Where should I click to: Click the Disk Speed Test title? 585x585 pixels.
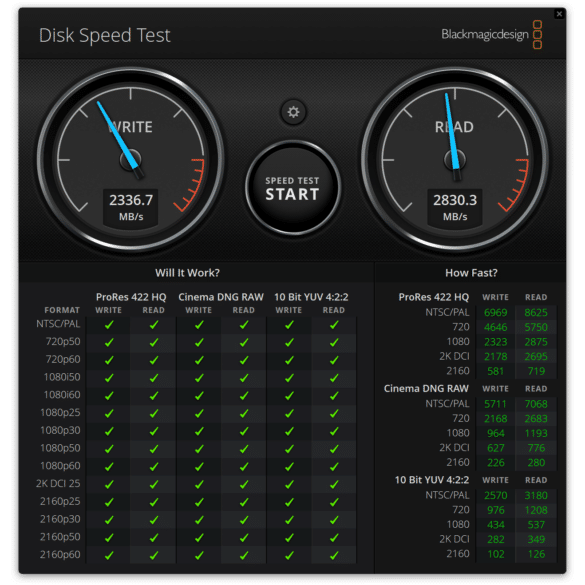(104, 35)
